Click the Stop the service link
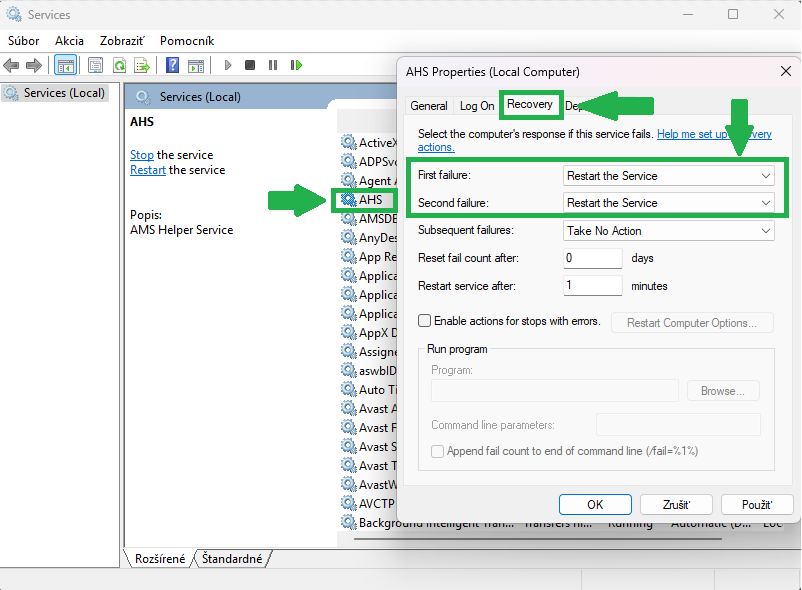Viewport: 802px width, 590px height. (x=142, y=155)
